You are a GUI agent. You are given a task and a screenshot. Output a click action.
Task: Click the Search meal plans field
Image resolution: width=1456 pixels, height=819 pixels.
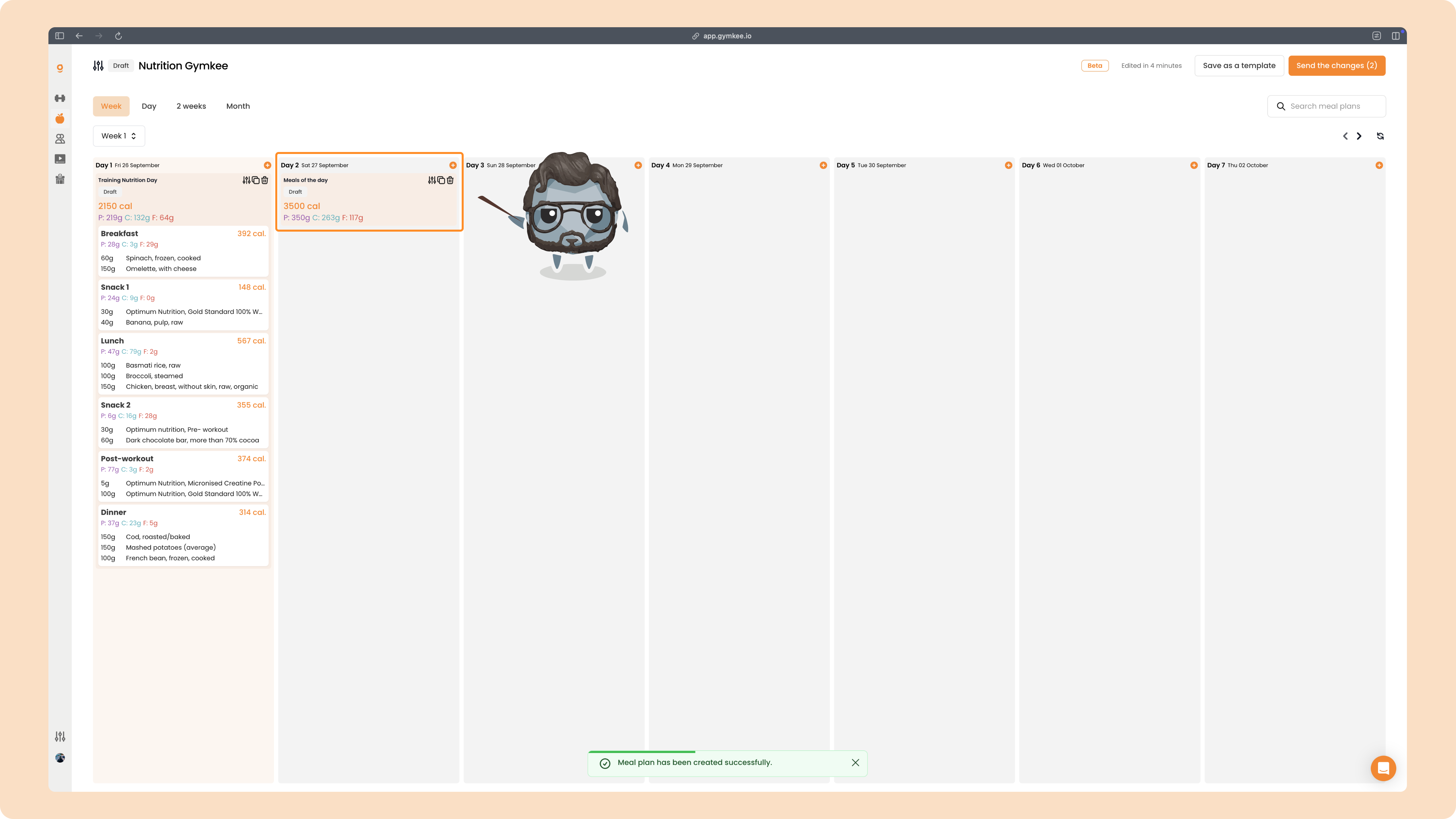coord(1326,106)
